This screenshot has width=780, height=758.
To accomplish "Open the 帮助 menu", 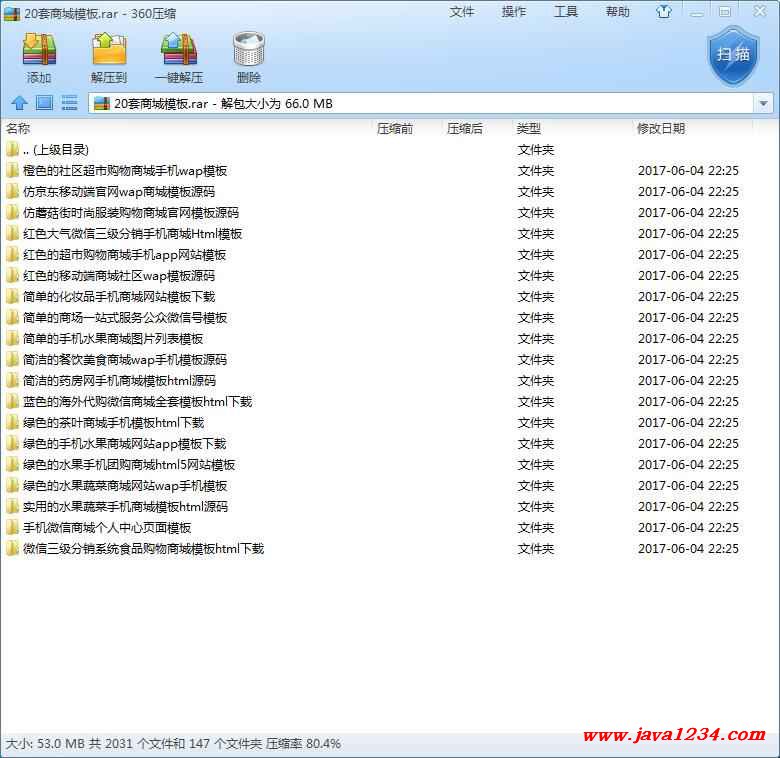I will point(618,11).
